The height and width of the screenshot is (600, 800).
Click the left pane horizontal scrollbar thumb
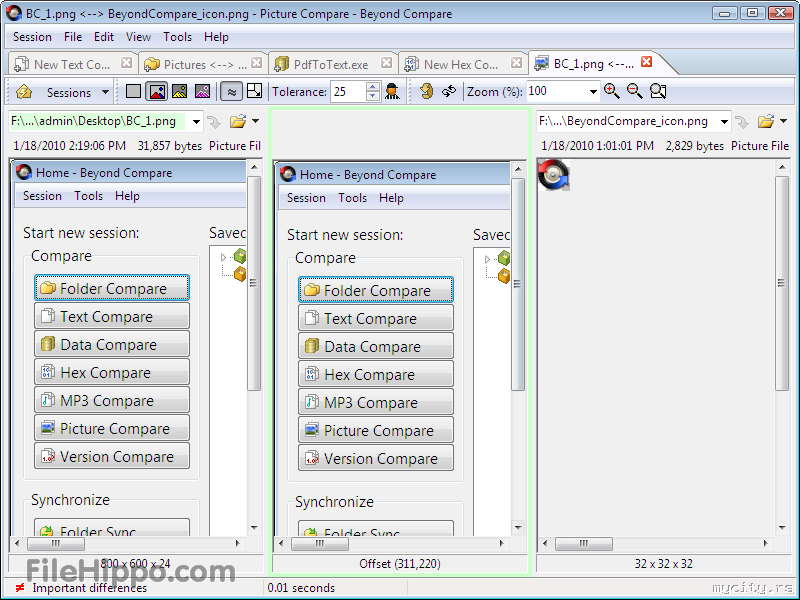click(56, 544)
